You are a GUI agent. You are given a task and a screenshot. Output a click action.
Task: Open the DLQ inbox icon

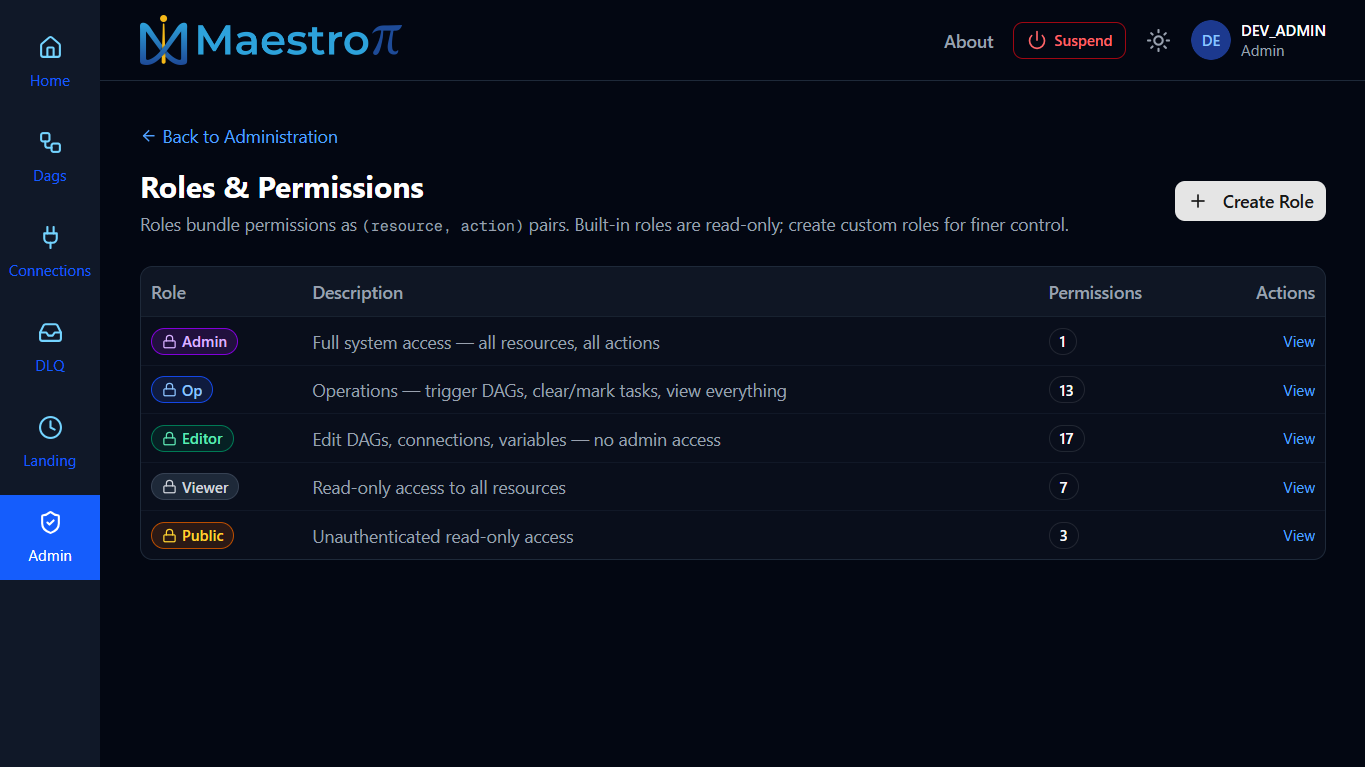pyautogui.click(x=50, y=332)
